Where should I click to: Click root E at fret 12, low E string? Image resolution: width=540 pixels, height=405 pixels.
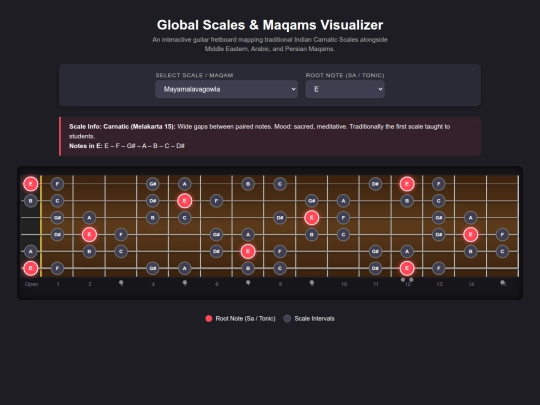pyautogui.click(x=407, y=268)
